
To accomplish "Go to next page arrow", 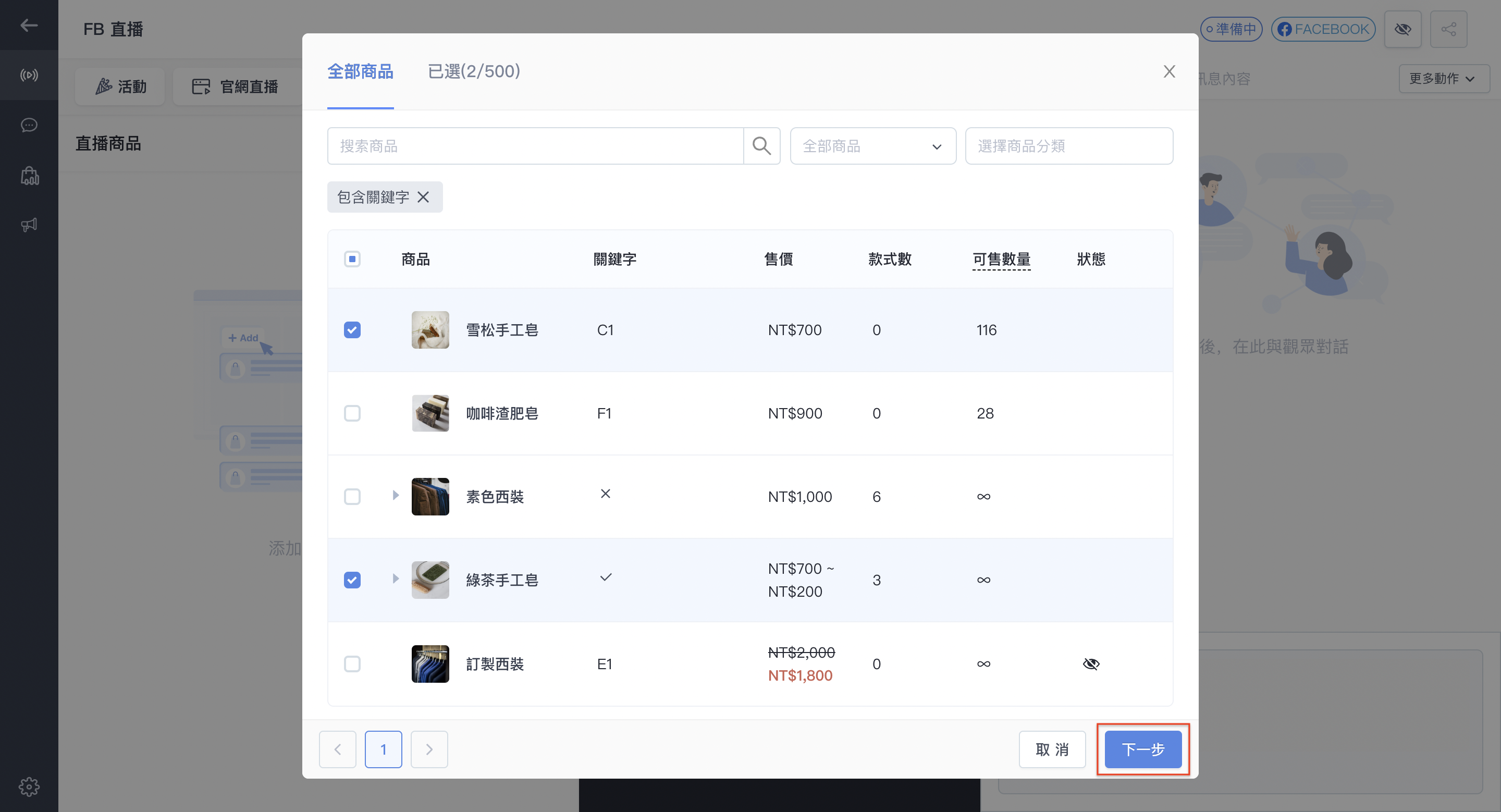I will point(429,749).
